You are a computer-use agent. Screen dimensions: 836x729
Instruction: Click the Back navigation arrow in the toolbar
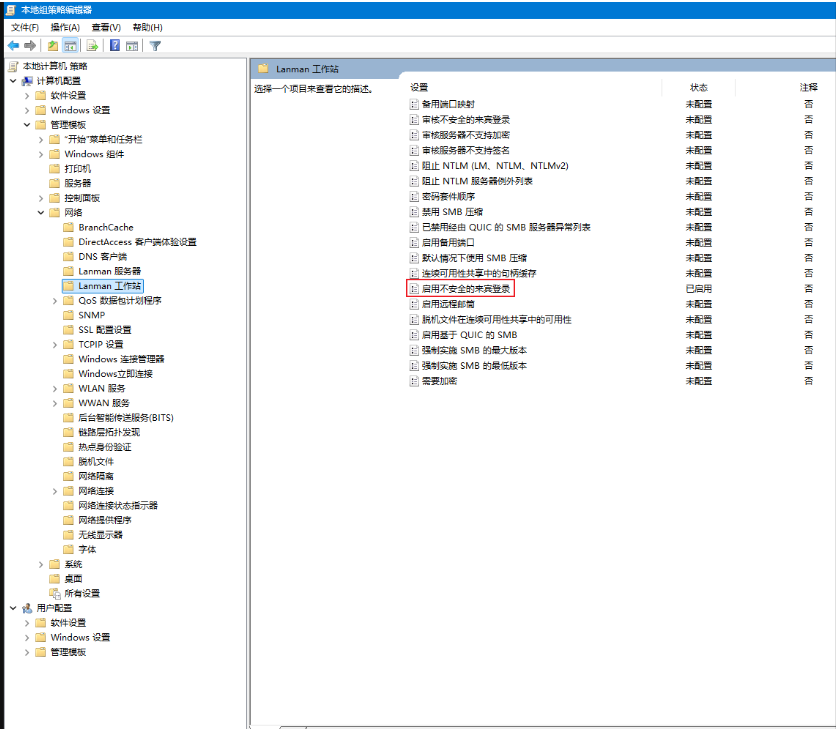pyautogui.click(x=13, y=45)
